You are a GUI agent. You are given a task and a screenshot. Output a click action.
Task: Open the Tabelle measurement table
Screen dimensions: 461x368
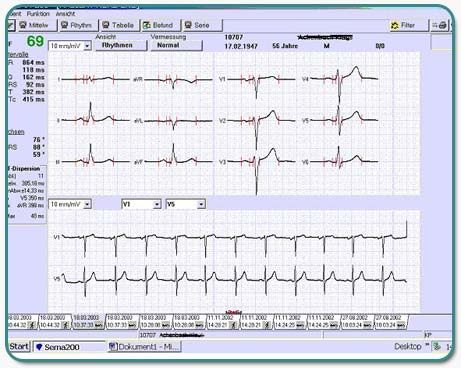pos(120,25)
